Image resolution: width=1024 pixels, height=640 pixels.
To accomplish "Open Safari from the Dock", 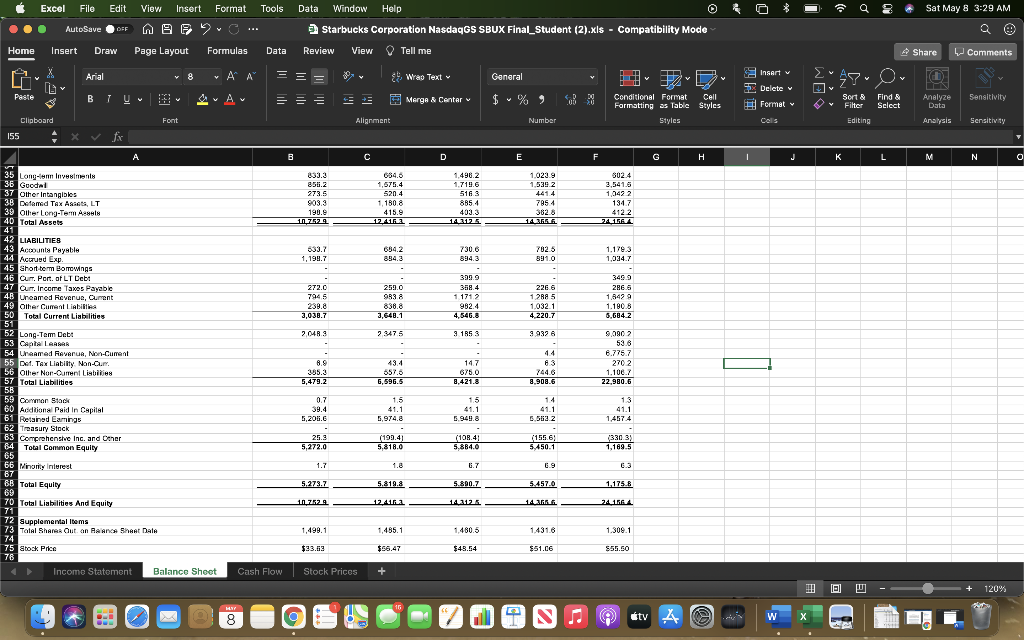I will [137, 616].
